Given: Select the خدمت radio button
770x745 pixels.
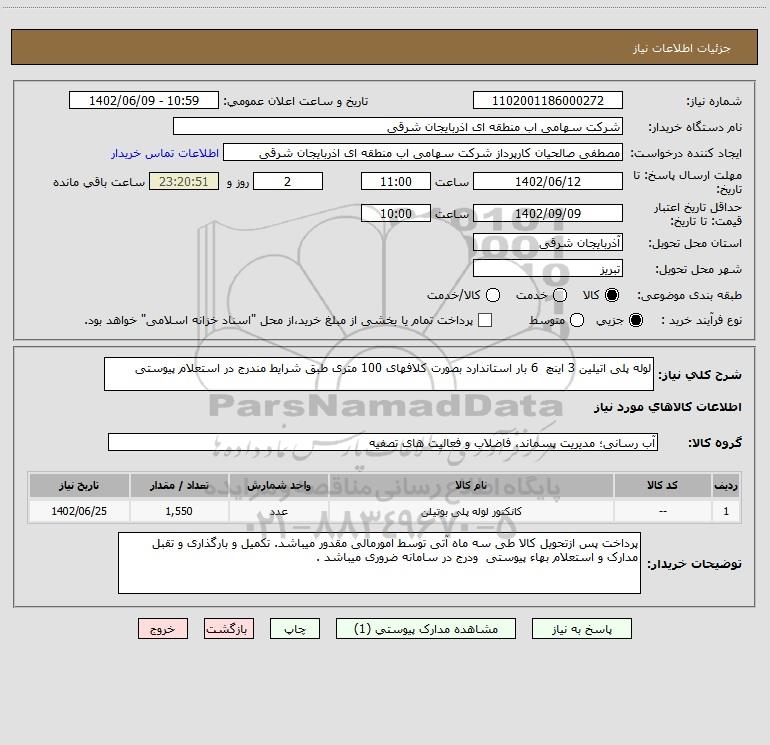Looking at the screenshot, I should 560,295.
